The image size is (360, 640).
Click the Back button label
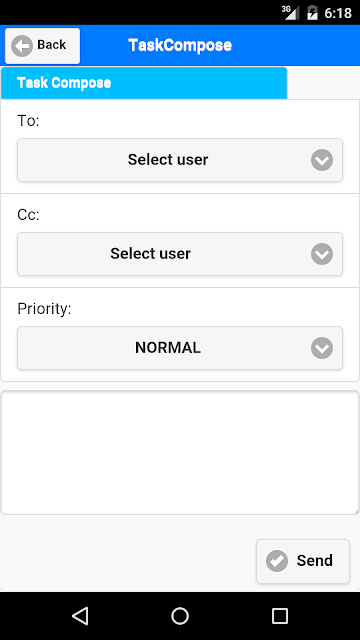[x=51, y=44]
